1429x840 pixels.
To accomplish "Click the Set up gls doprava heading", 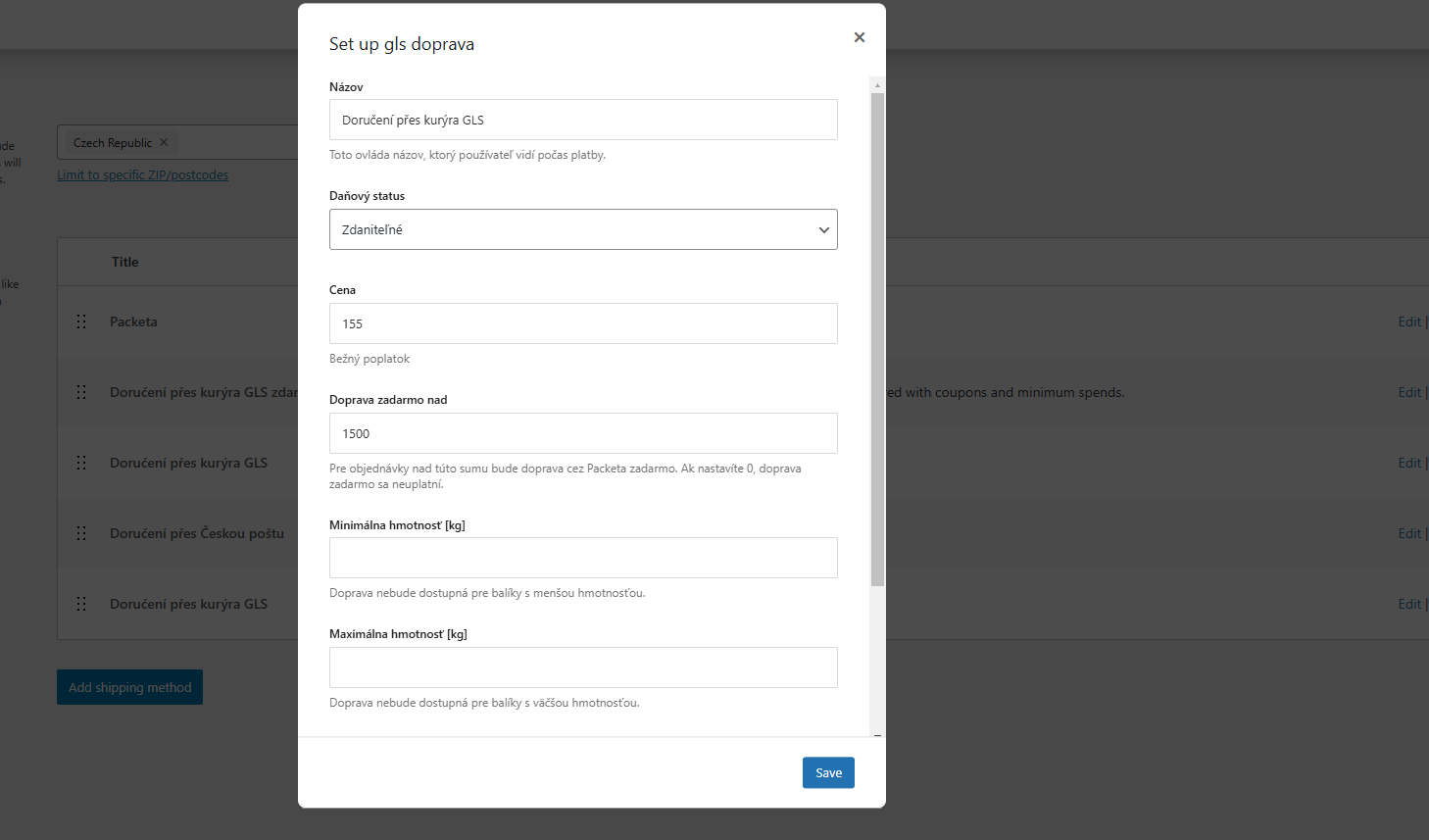I will click(402, 43).
